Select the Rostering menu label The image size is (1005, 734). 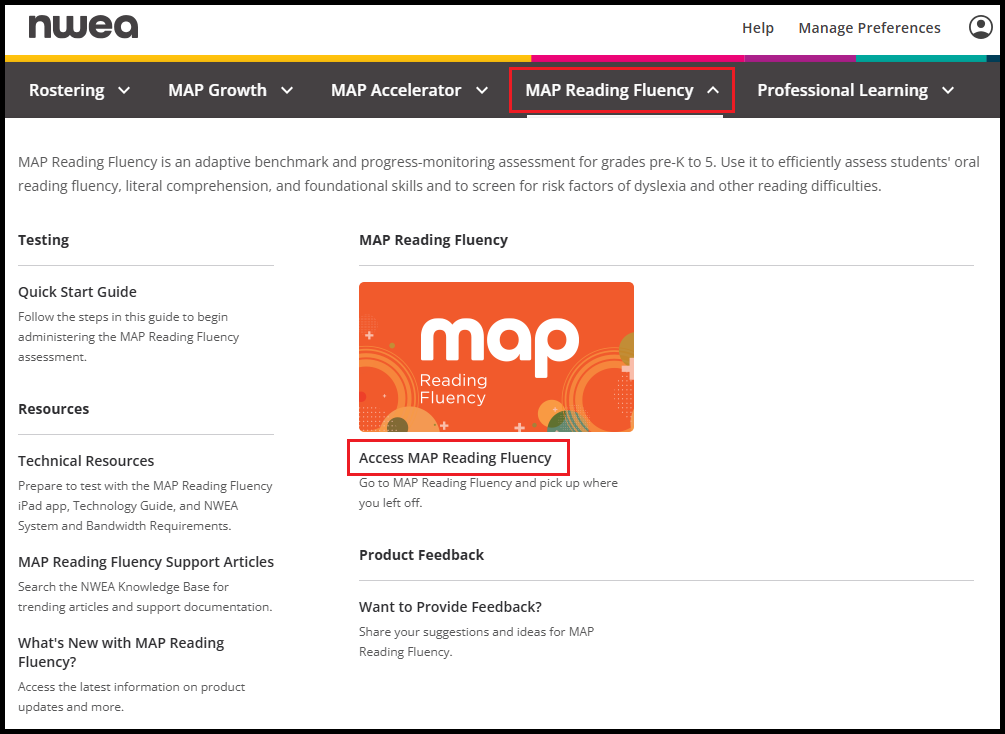66,90
